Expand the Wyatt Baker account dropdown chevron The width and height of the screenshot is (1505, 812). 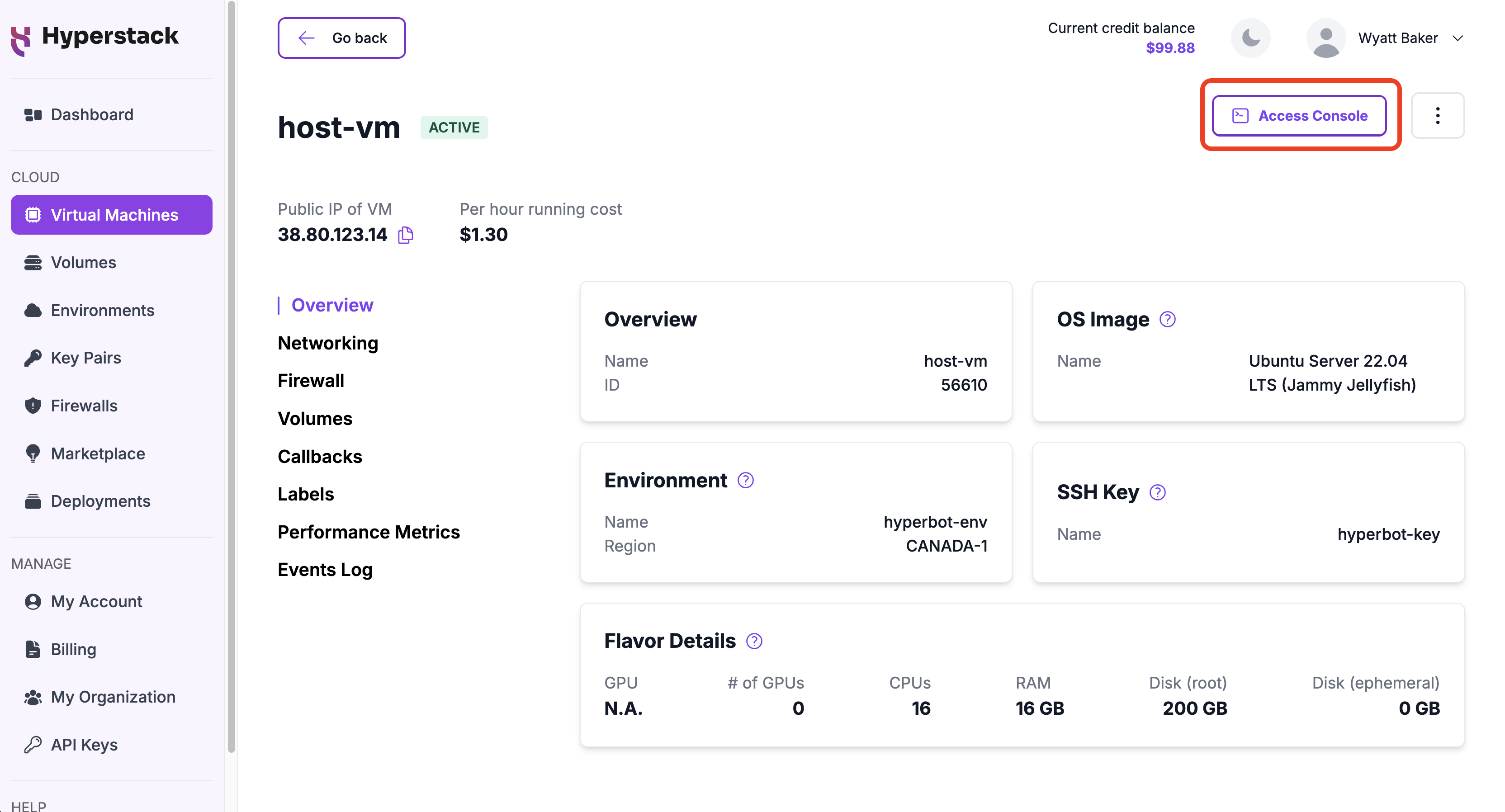(x=1458, y=38)
